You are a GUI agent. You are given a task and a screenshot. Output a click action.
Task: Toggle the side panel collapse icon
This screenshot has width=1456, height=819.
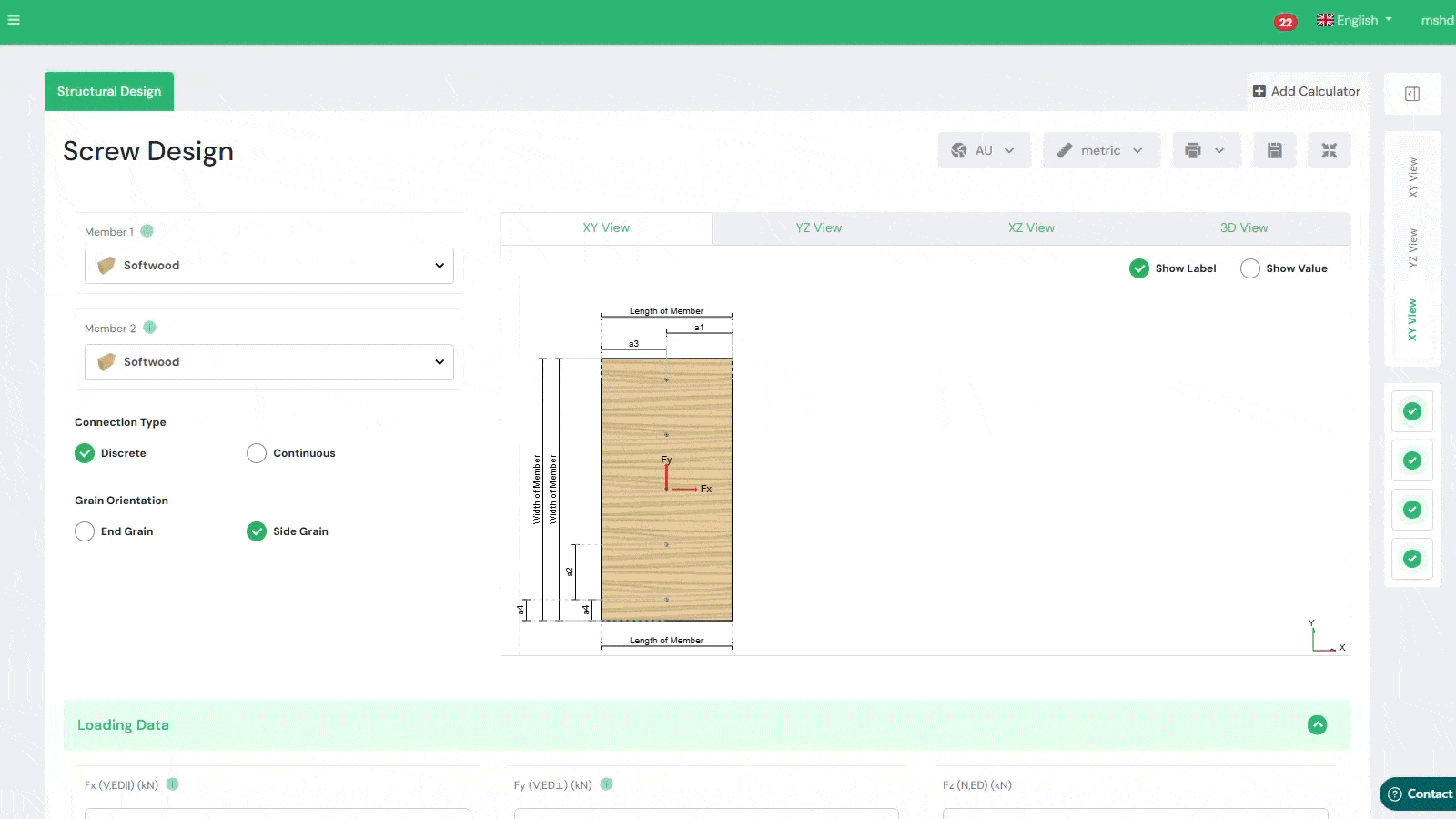pyautogui.click(x=1411, y=94)
